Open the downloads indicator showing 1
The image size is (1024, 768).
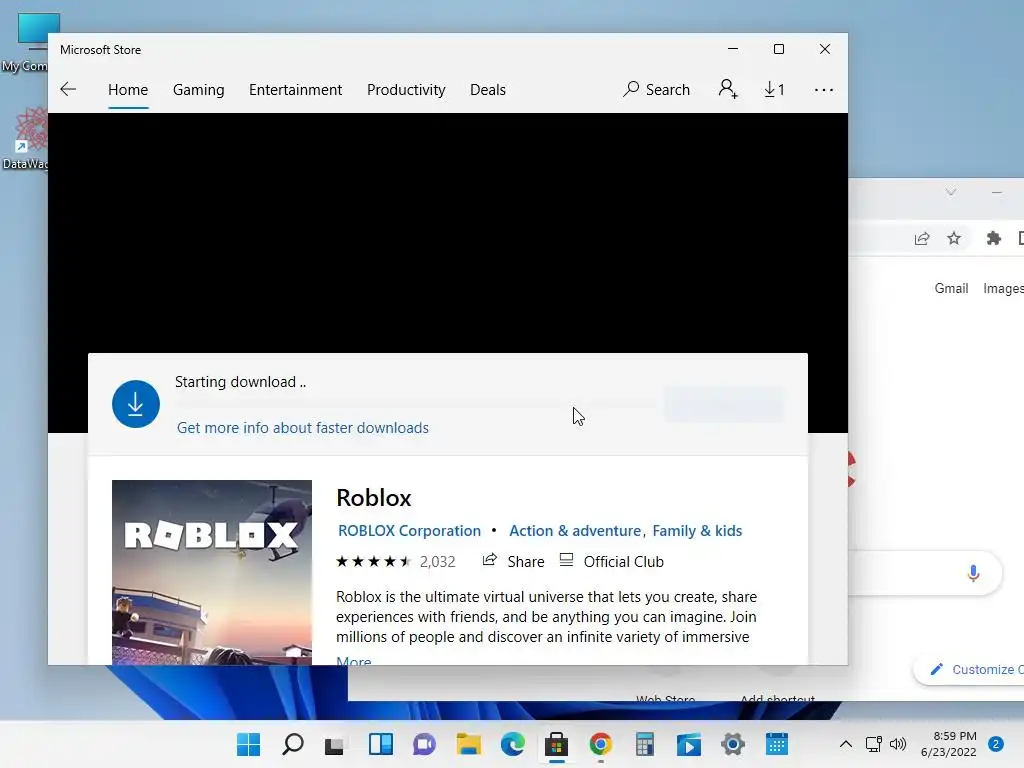[775, 89]
